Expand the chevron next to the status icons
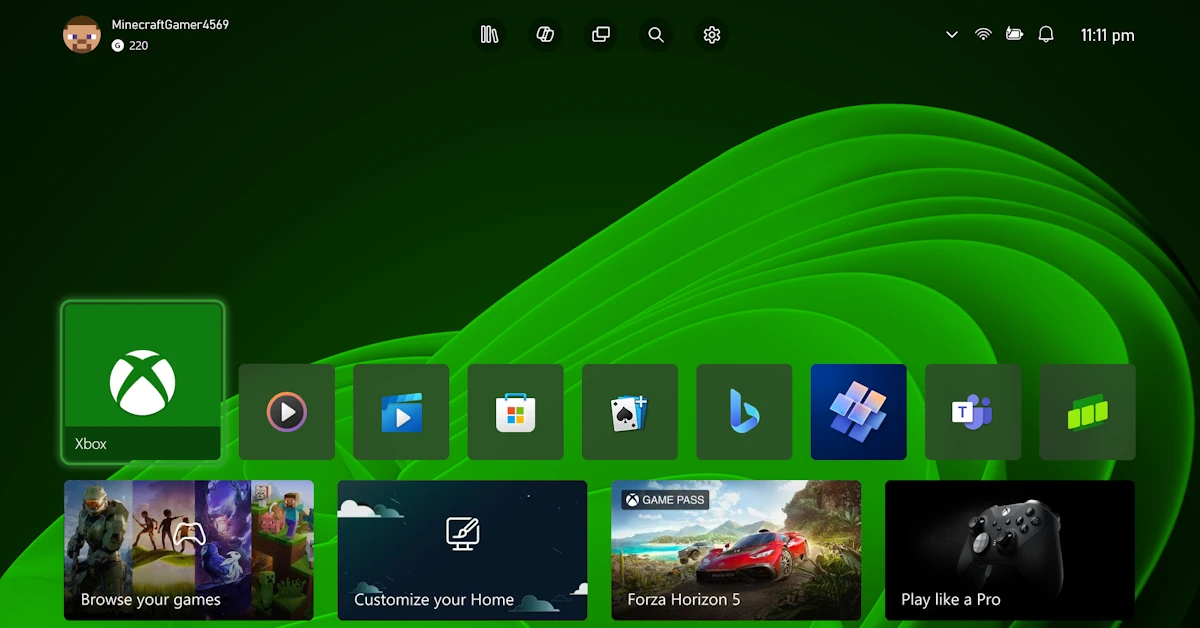 tap(951, 34)
